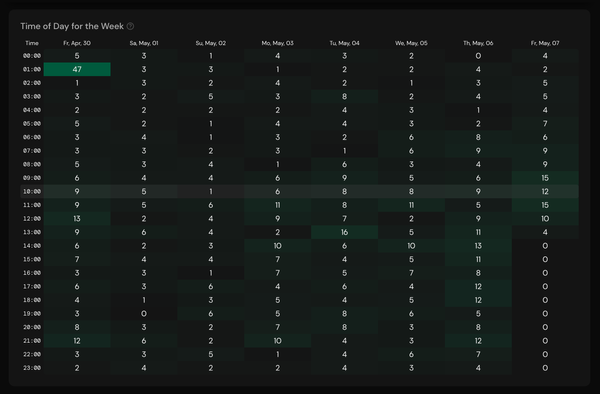Click the 0 cell for Fr May 07 at 23:00
Image resolution: width=600 pixels, height=394 pixels.
pyautogui.click(x=545, y=368)
